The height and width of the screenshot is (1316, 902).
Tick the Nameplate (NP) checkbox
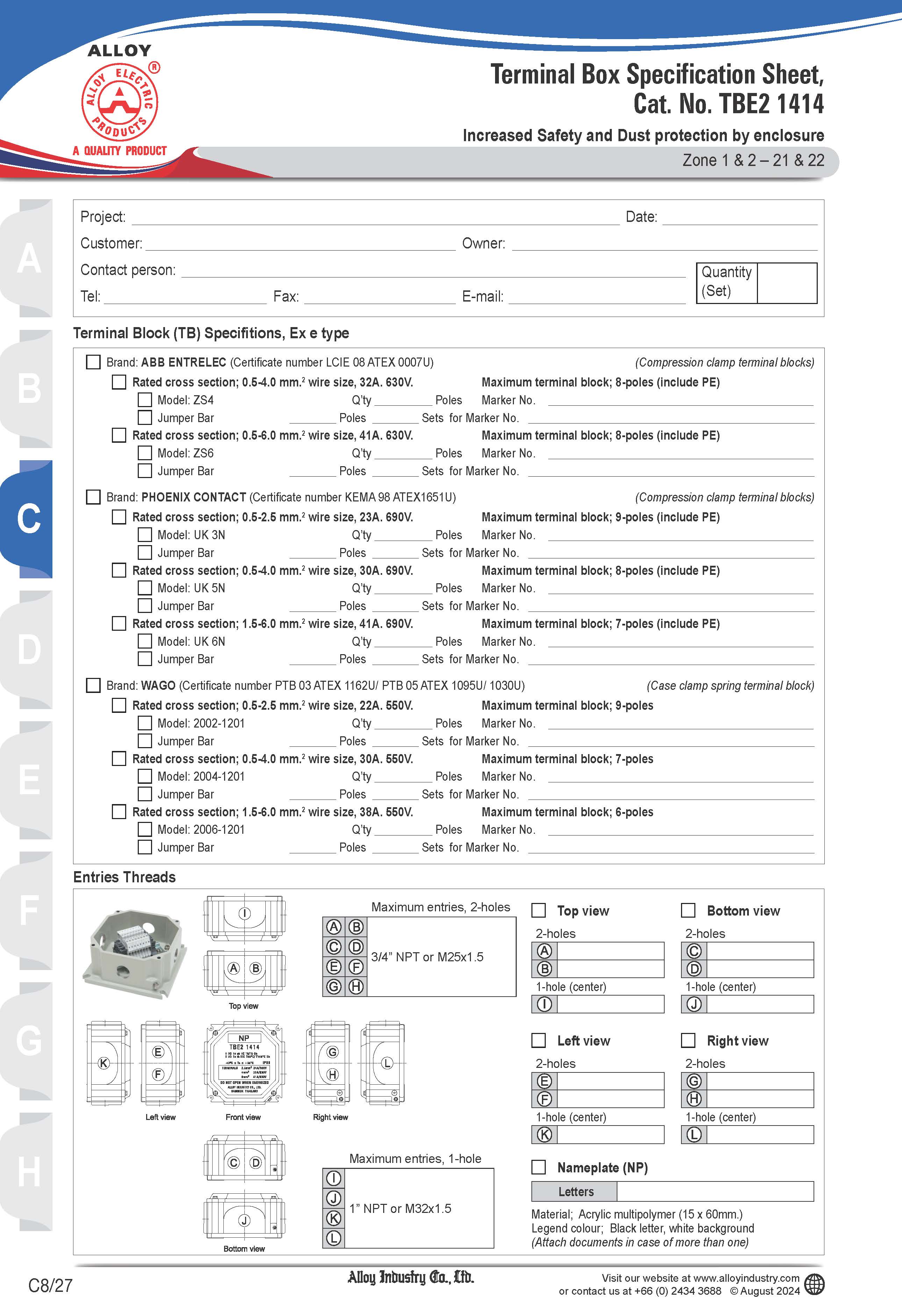coord(539,1167)
